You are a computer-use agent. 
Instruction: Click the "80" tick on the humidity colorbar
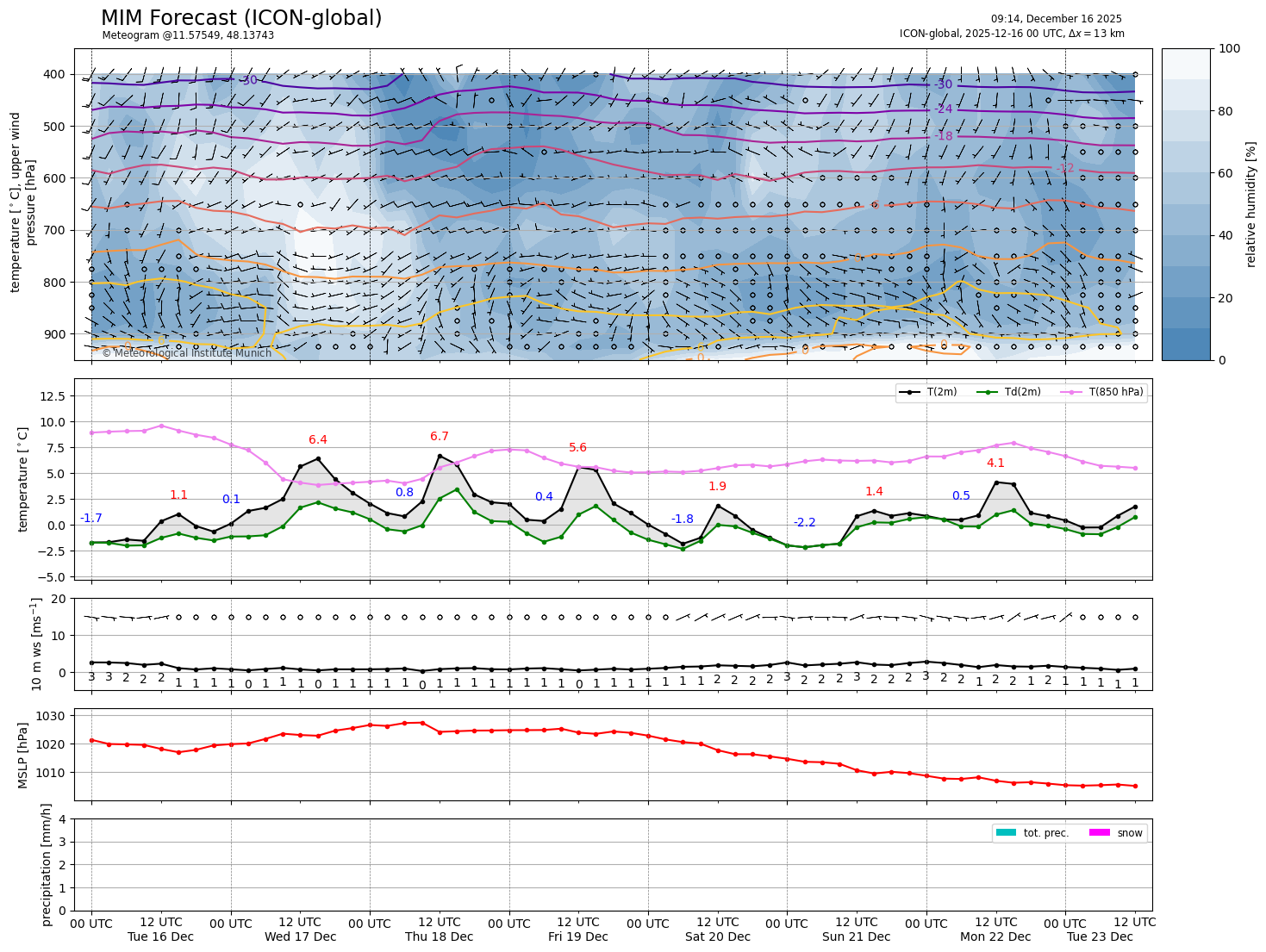pos(1226,111)
